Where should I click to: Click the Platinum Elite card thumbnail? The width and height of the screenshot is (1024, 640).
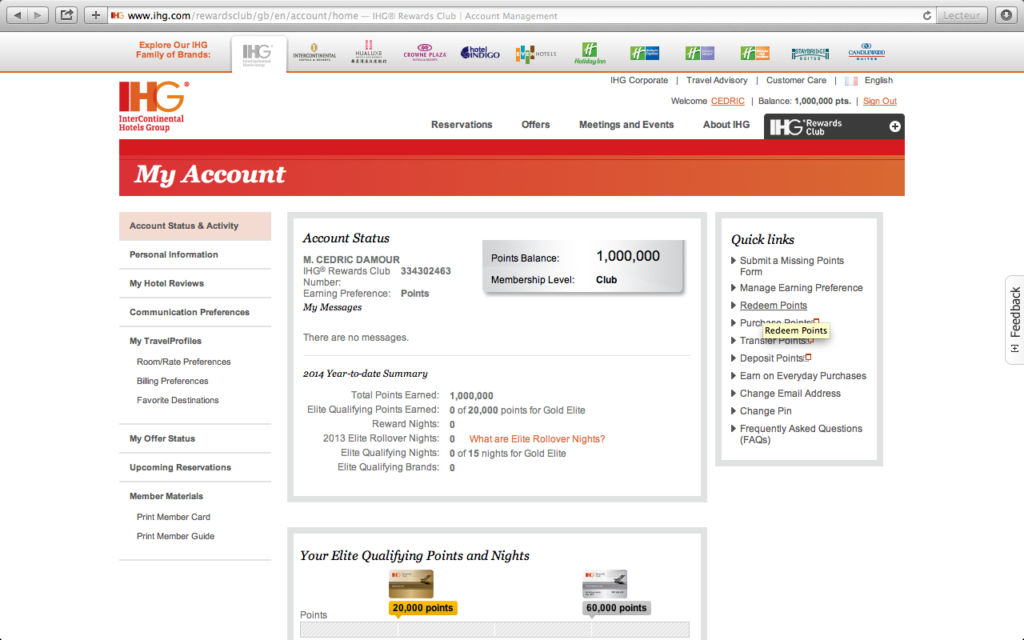604,584
